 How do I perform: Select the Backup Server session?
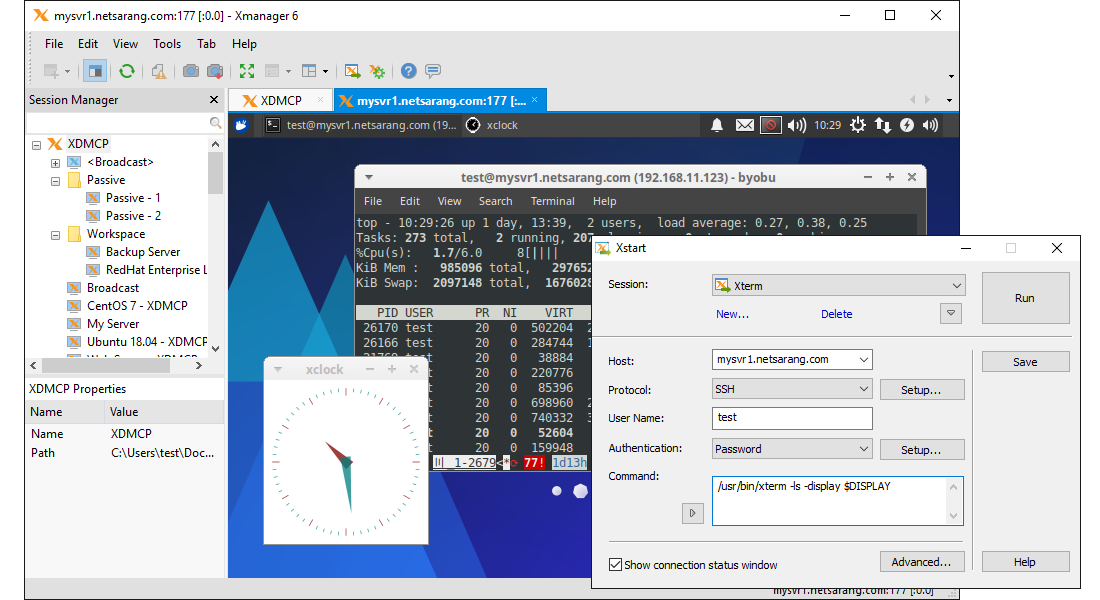[x=134, y=251]
